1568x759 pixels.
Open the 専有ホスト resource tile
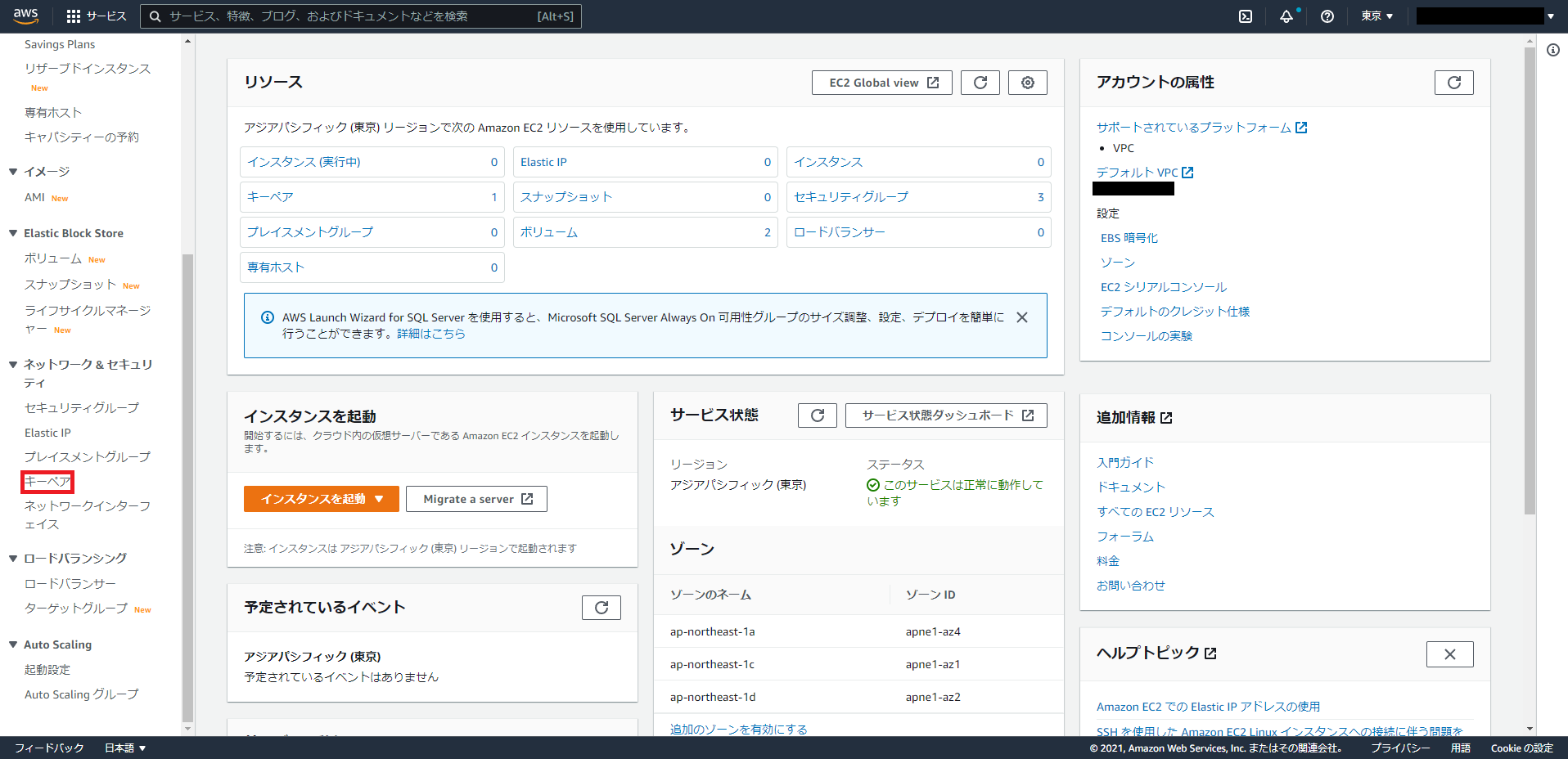(x=372, y=267)
